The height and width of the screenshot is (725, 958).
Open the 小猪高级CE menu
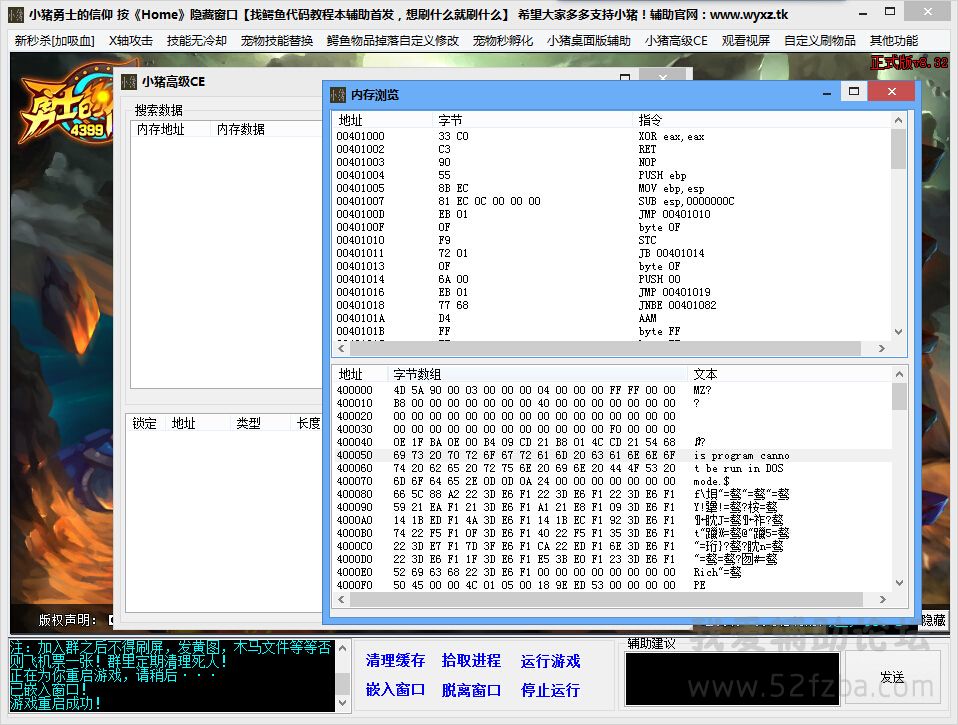tap(675, 41)
